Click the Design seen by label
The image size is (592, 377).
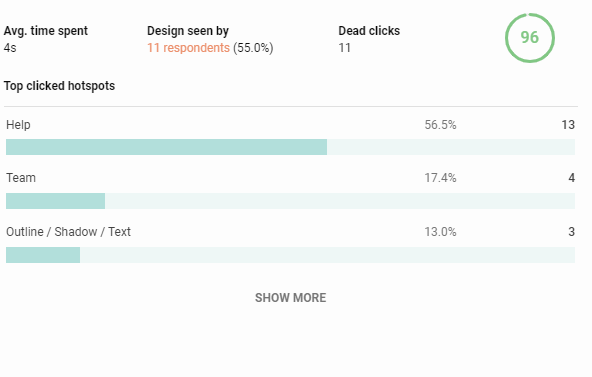click(188, 31)
